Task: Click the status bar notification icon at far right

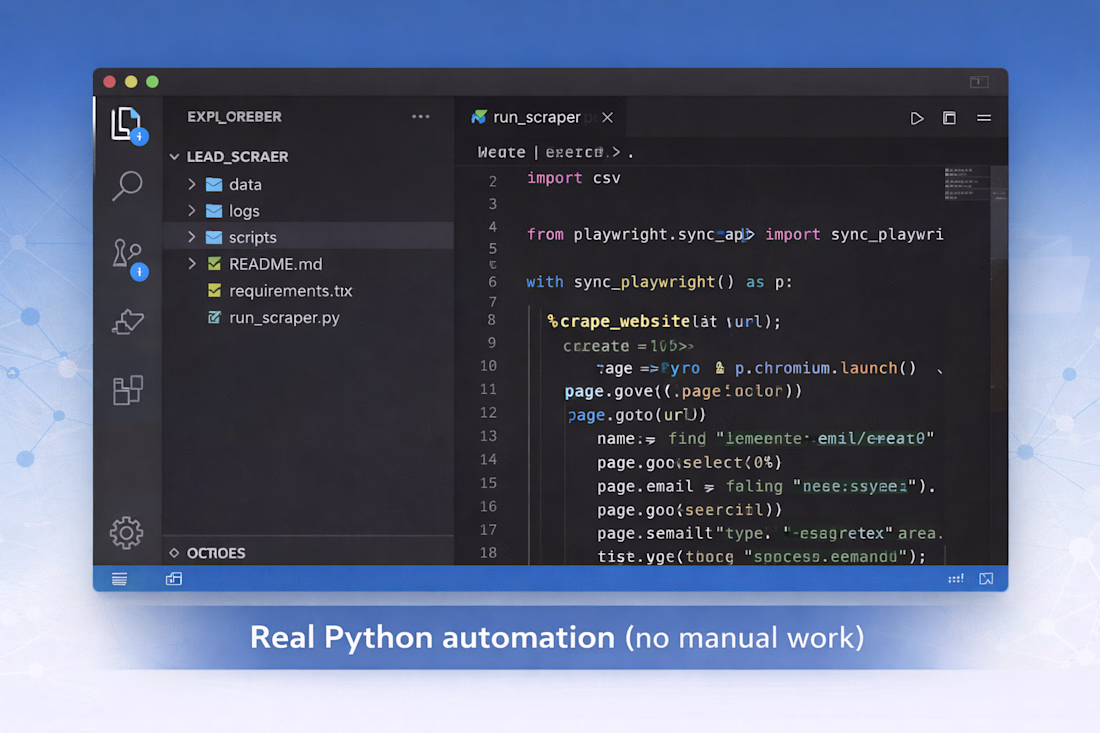Action: pos(986,579)
